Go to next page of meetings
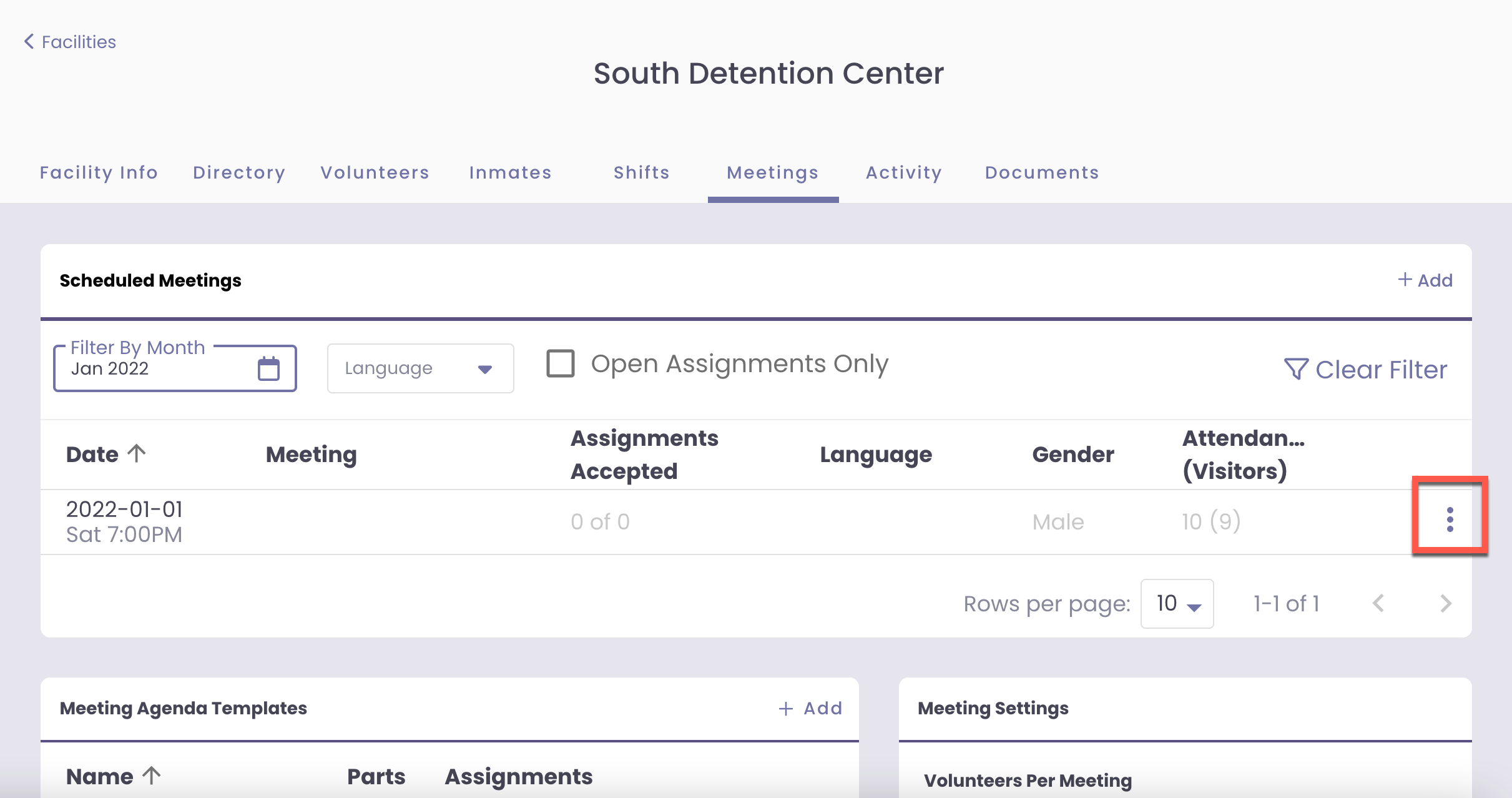This screenshot has width=1512, height=798. [x=1445, y=603]
